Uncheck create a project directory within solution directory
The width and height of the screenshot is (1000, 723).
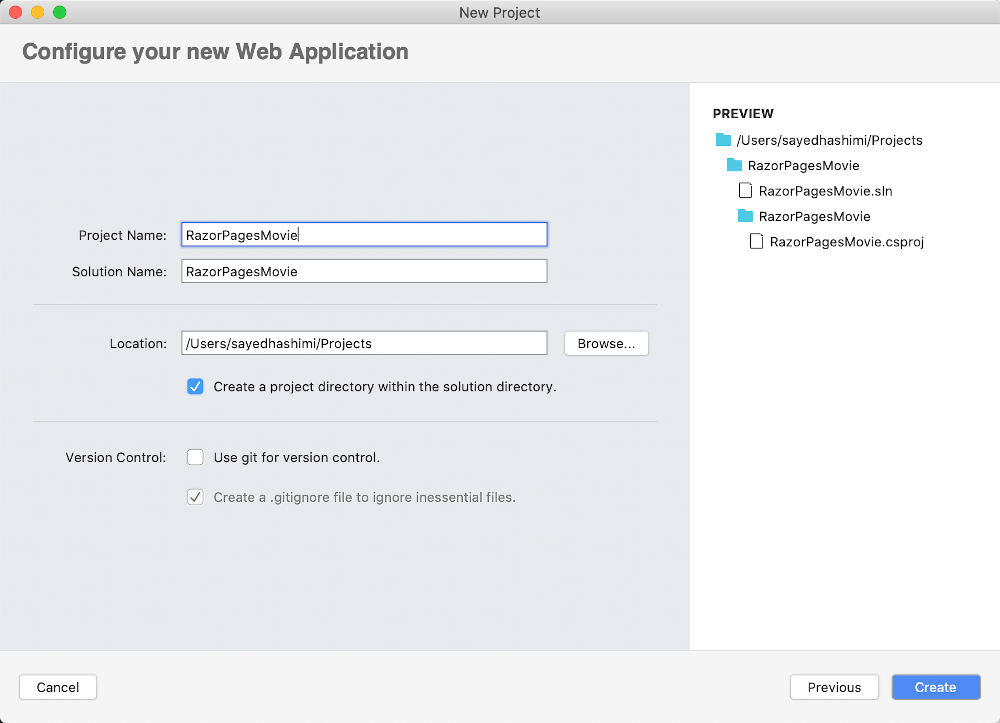tap(195, 386)
